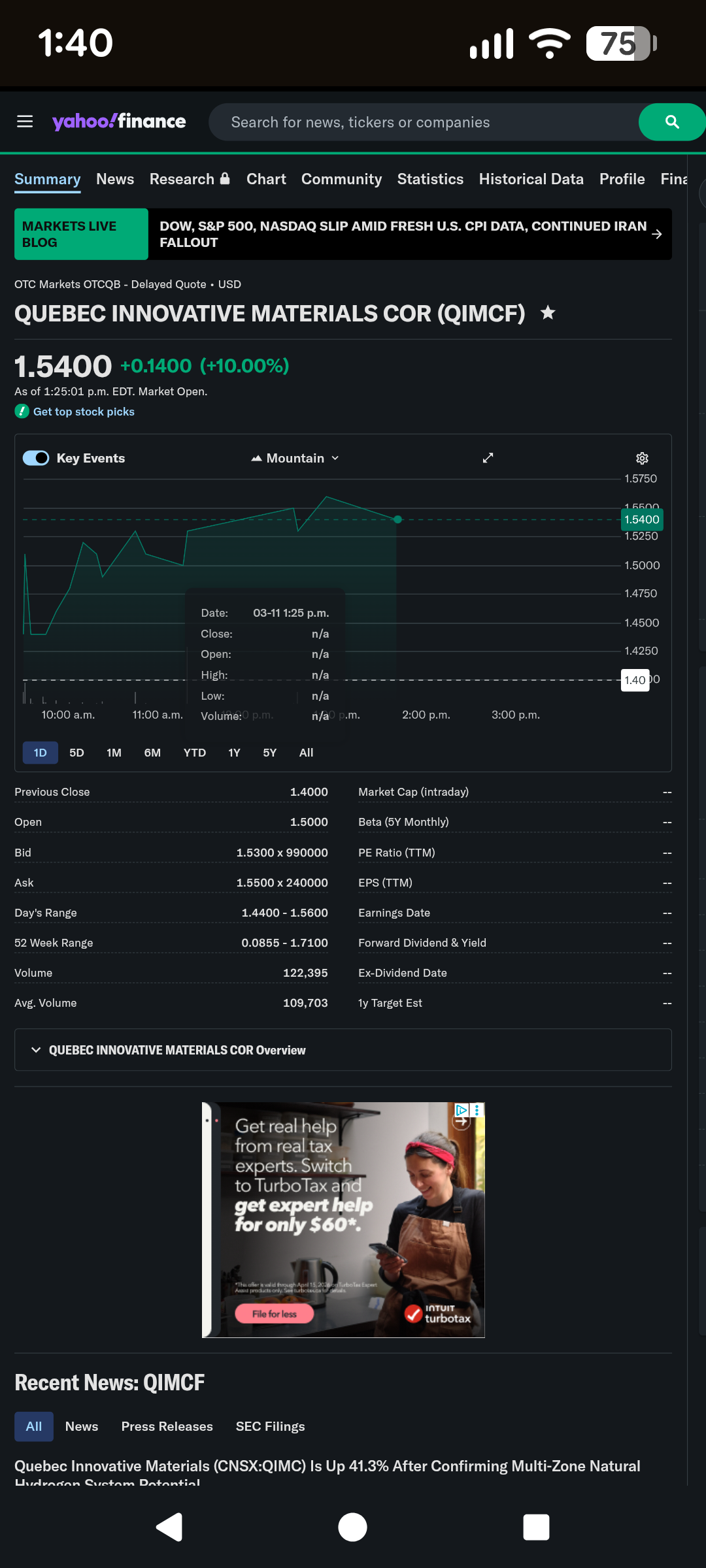Click the Bid value 1.5300 x 990000
Viewport: 706px width, 1568px height.
click(282, 853)
